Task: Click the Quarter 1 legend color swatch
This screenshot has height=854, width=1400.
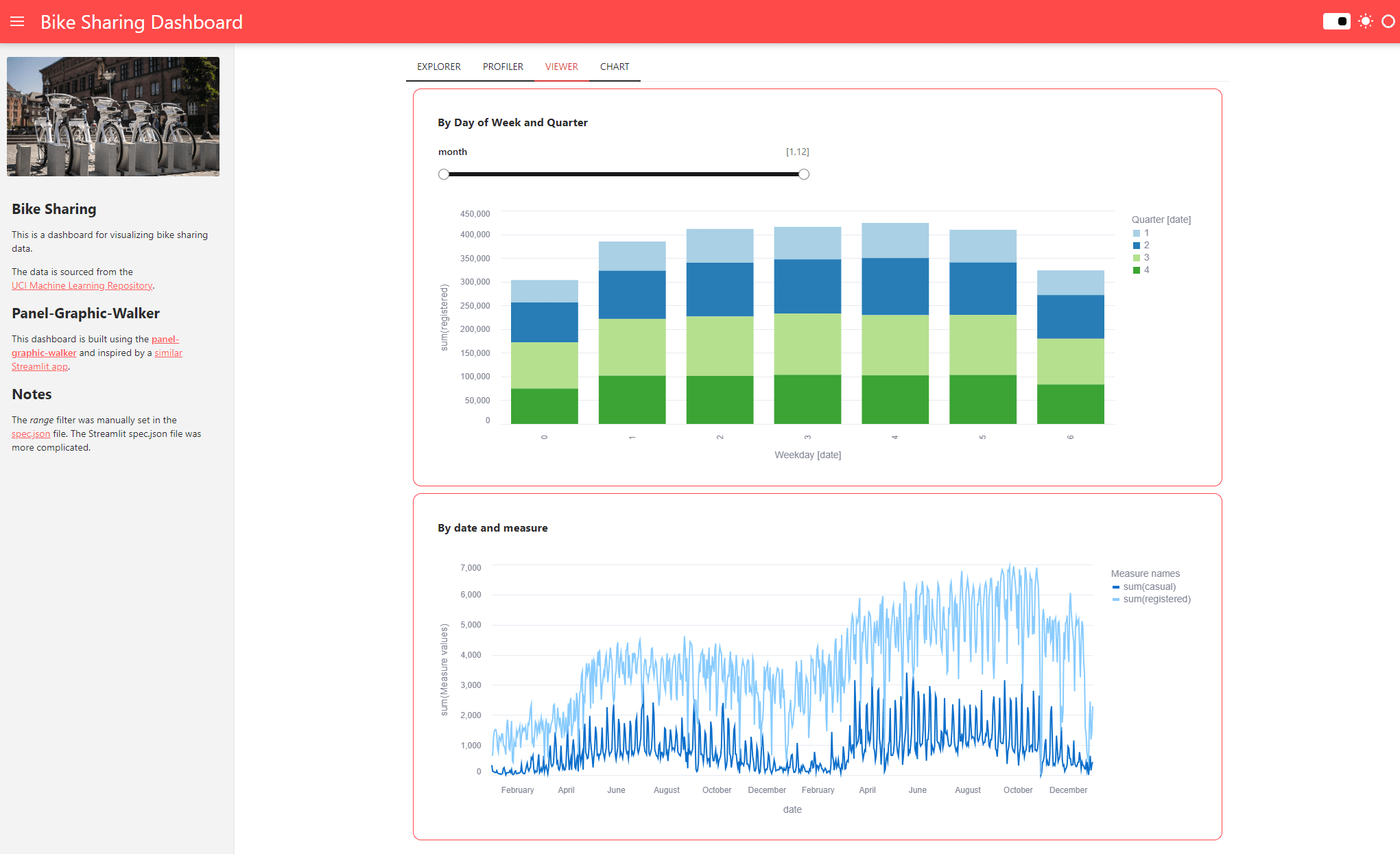Action: tap(1136, 233)
